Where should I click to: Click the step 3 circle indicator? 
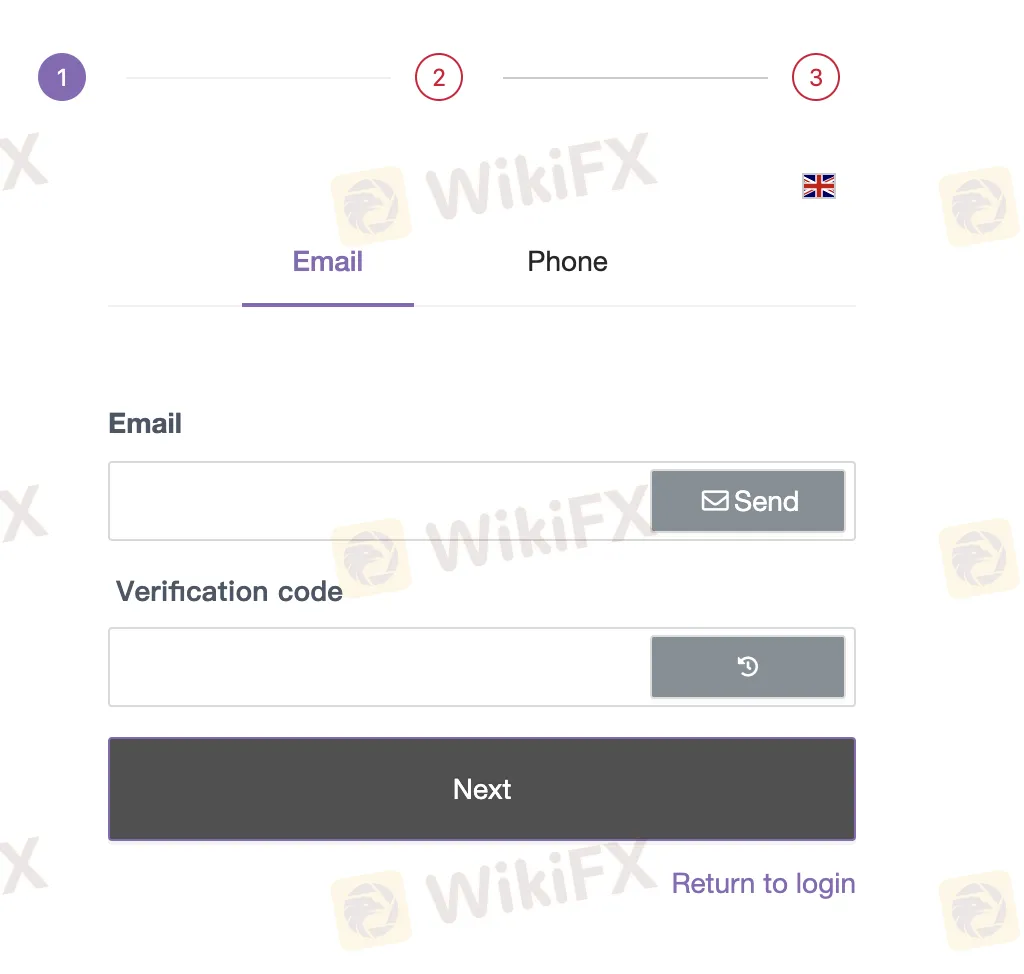(x=816, y=77)
